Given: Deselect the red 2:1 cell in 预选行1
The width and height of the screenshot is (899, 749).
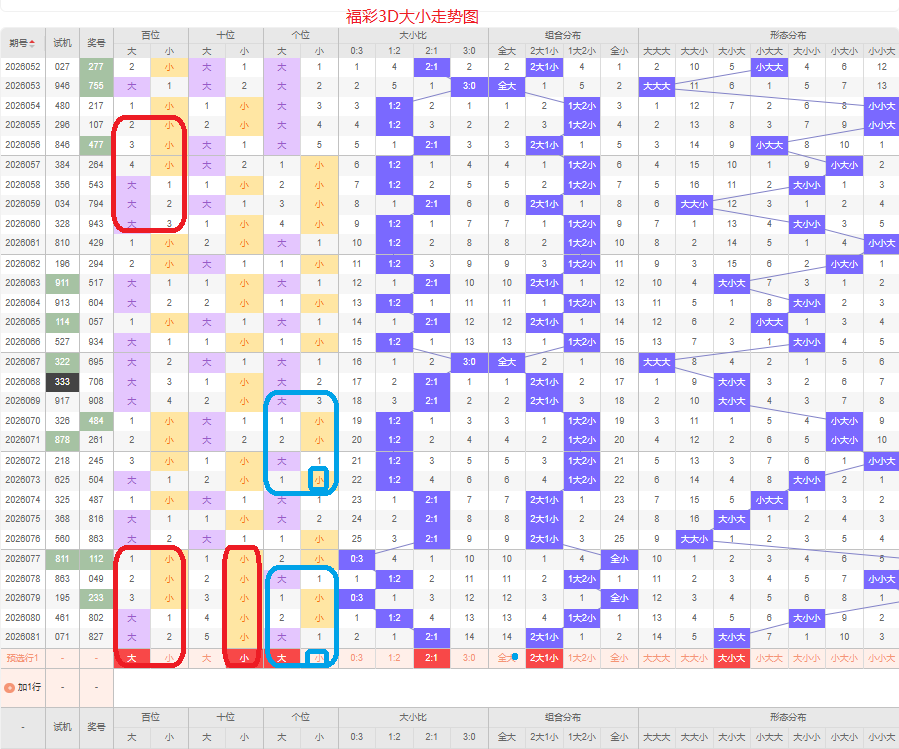Looking at the screenshot, I should 431,657.
